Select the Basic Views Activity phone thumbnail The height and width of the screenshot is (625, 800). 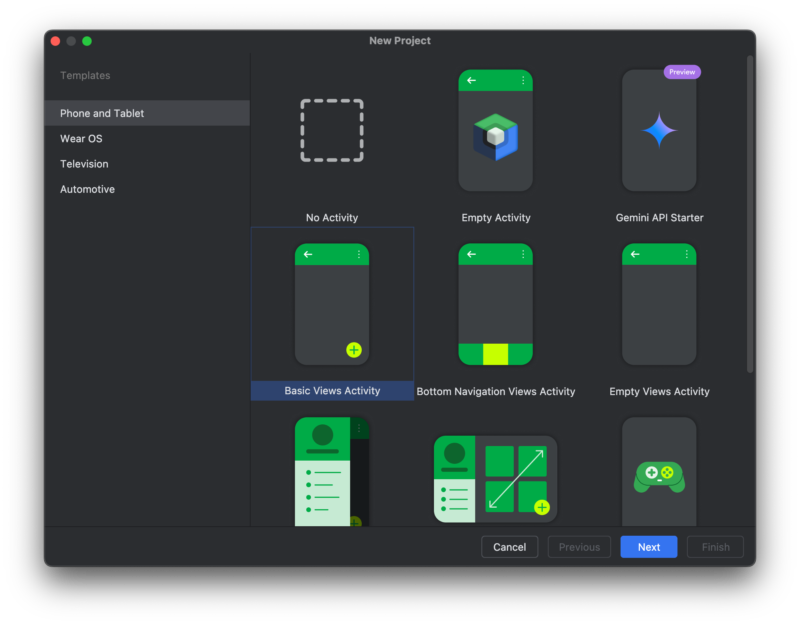click(332, 305)
